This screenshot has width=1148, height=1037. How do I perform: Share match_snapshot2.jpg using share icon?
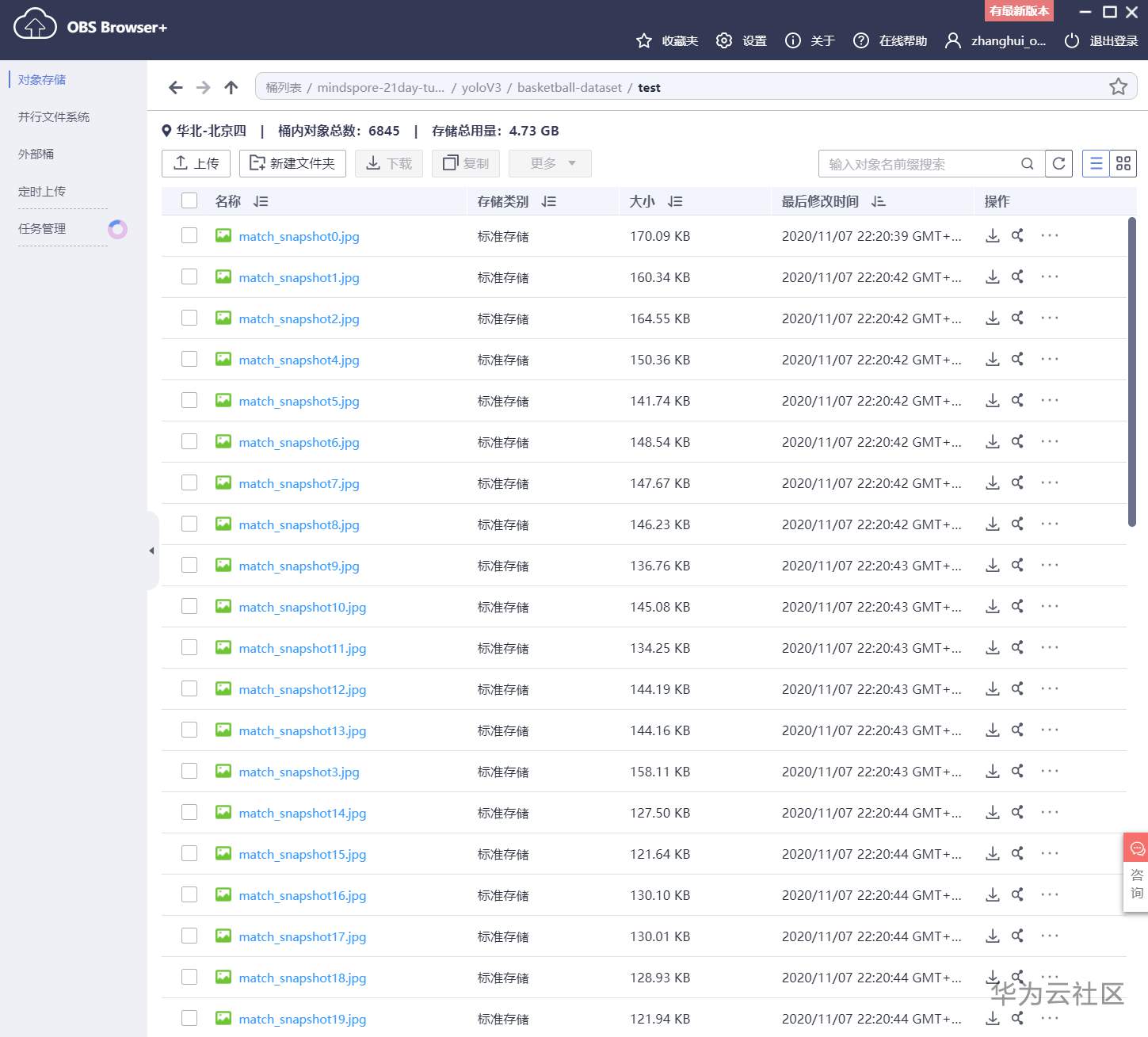pyautogui.click(x=1017, y=318)
